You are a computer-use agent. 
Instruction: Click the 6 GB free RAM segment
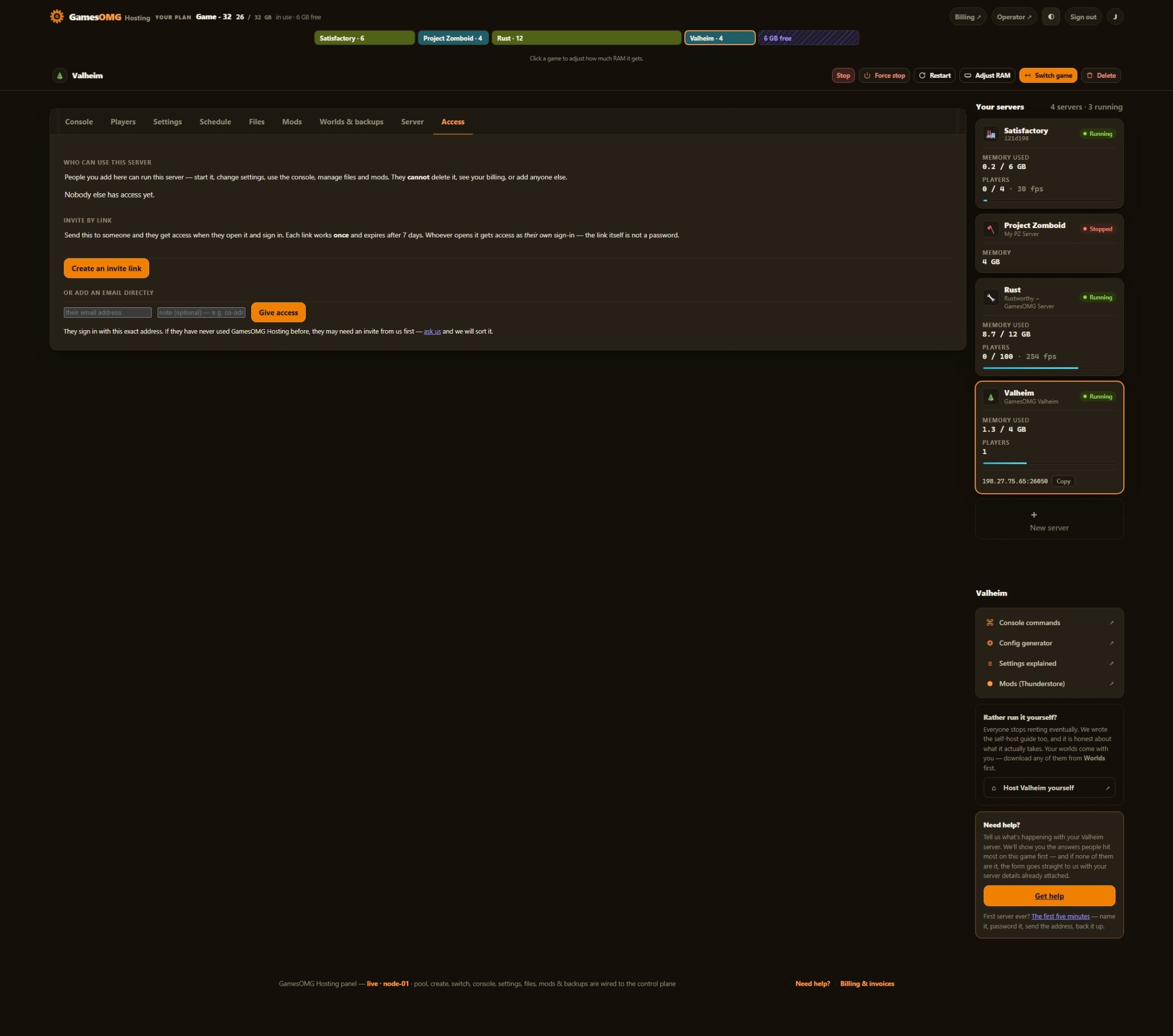click(808, 38)
